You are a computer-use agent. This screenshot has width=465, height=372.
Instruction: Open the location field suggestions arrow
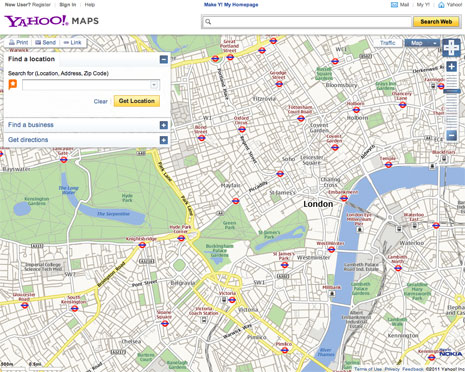tap(154, 85)
